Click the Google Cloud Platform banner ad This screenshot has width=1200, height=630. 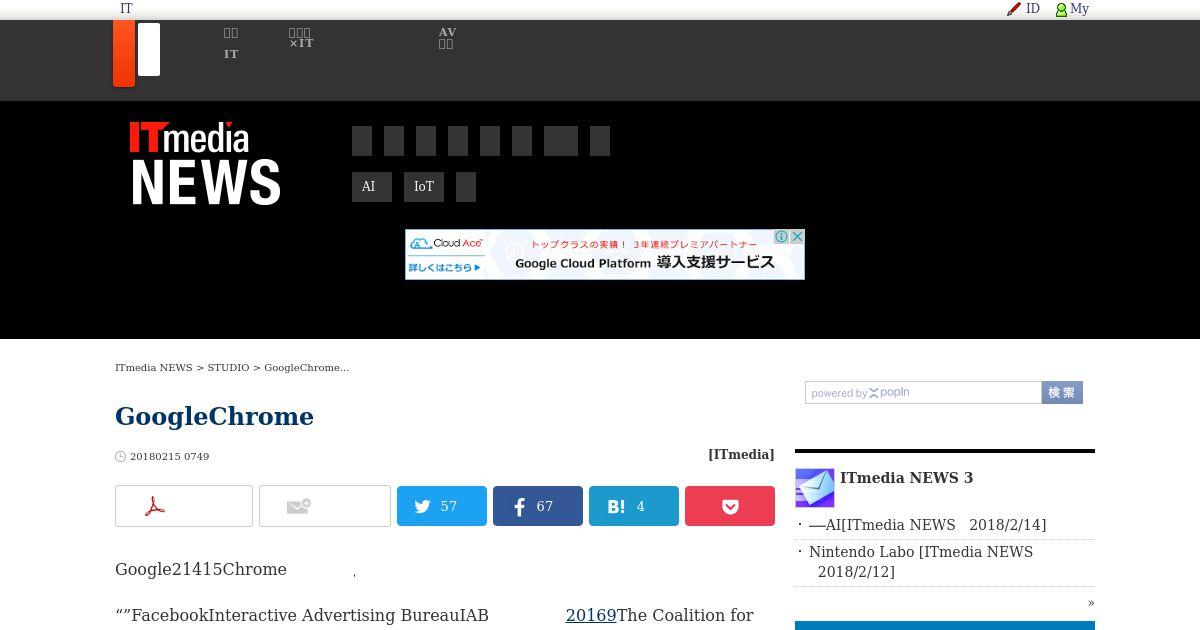click(605, 255)
